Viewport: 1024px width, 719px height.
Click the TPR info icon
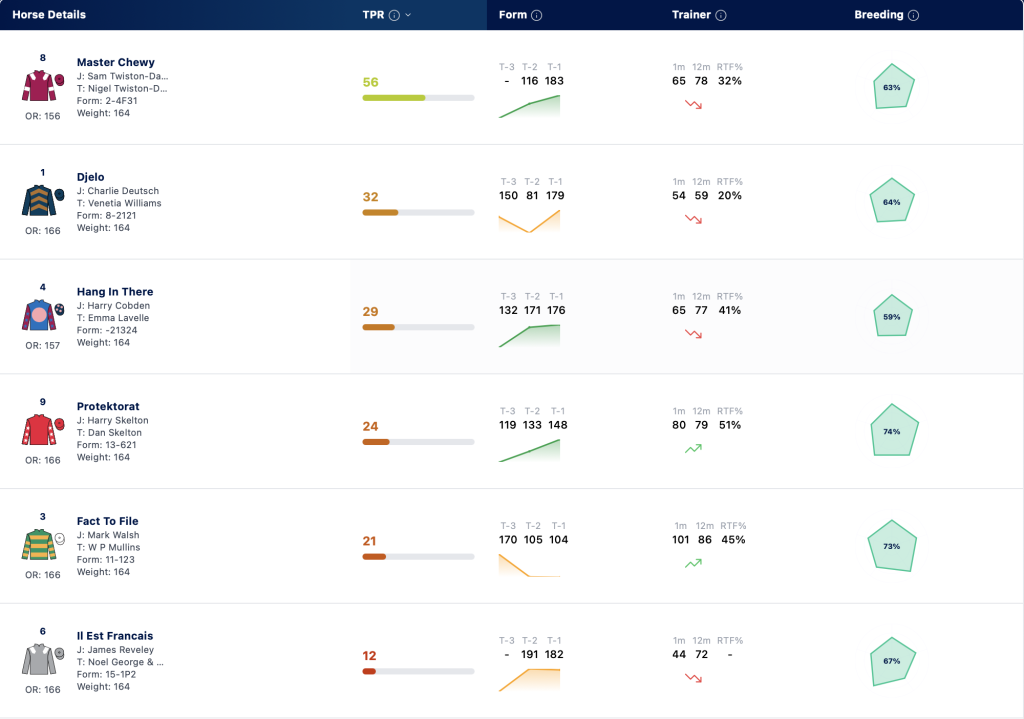click(394, 15)
